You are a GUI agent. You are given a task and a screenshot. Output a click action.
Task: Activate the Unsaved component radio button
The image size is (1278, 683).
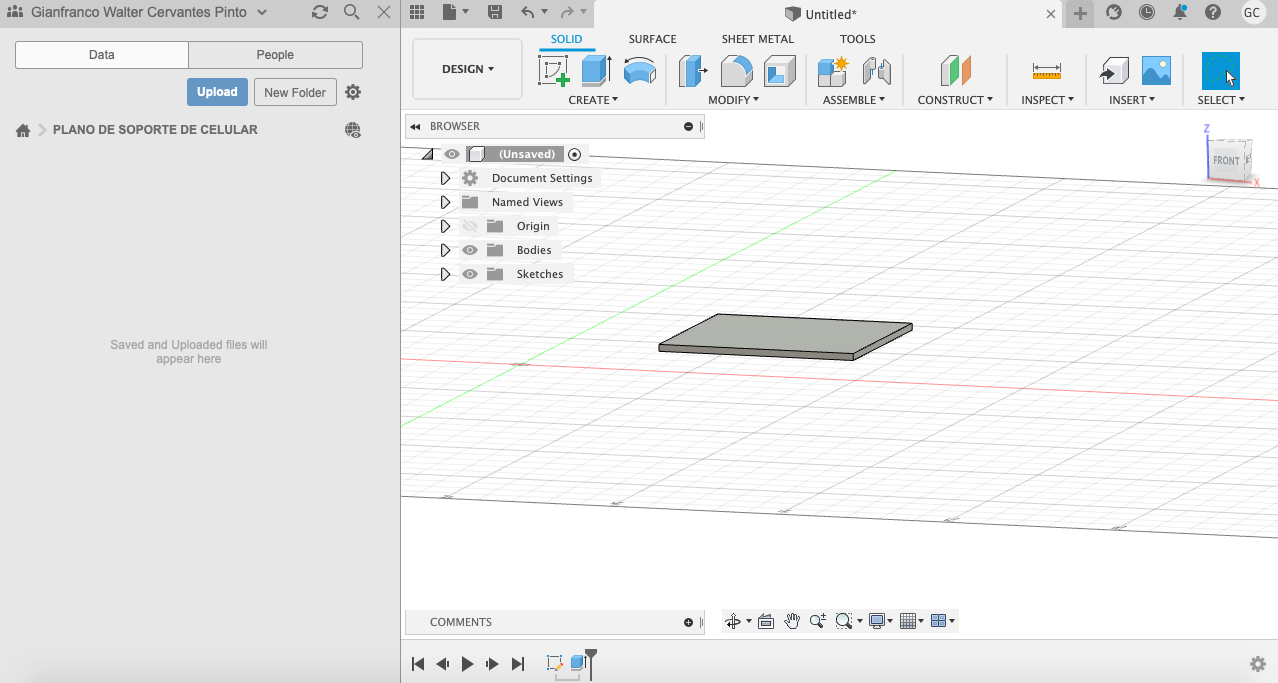(x=574, y=154)
